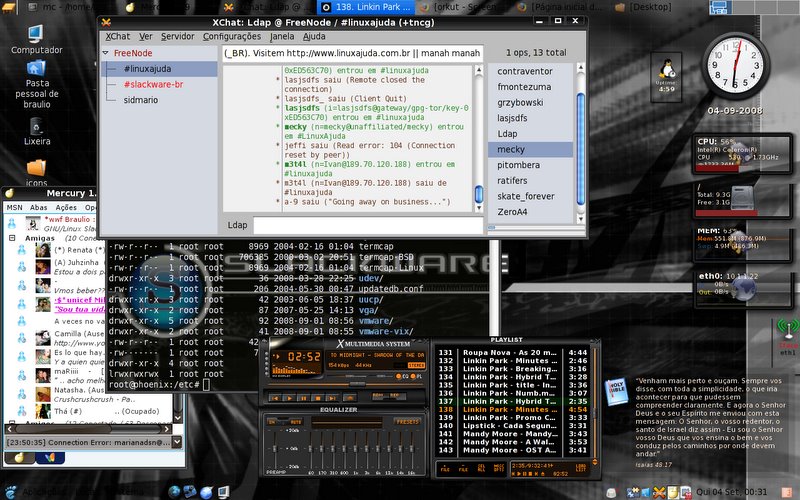Stop playback in XMMS player
The width and height of the screenshot is (800, 500).
[318, 398]
